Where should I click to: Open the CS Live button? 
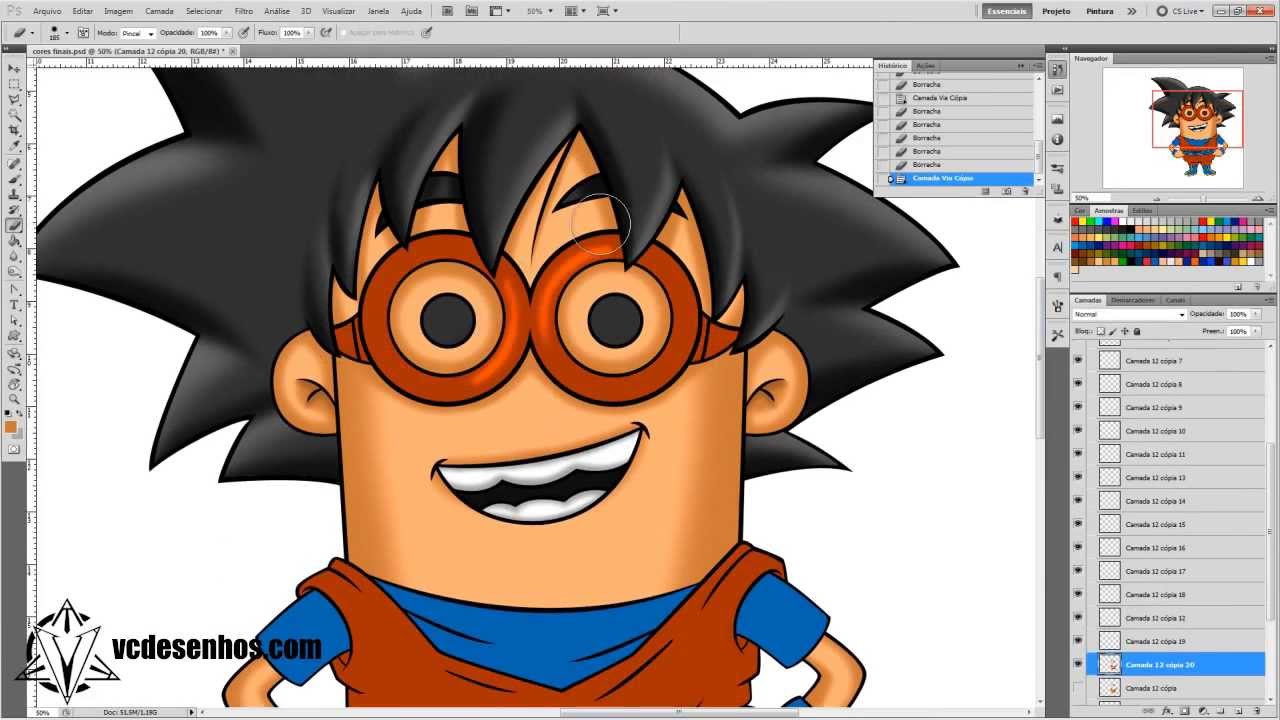[x=1181, y=11]
